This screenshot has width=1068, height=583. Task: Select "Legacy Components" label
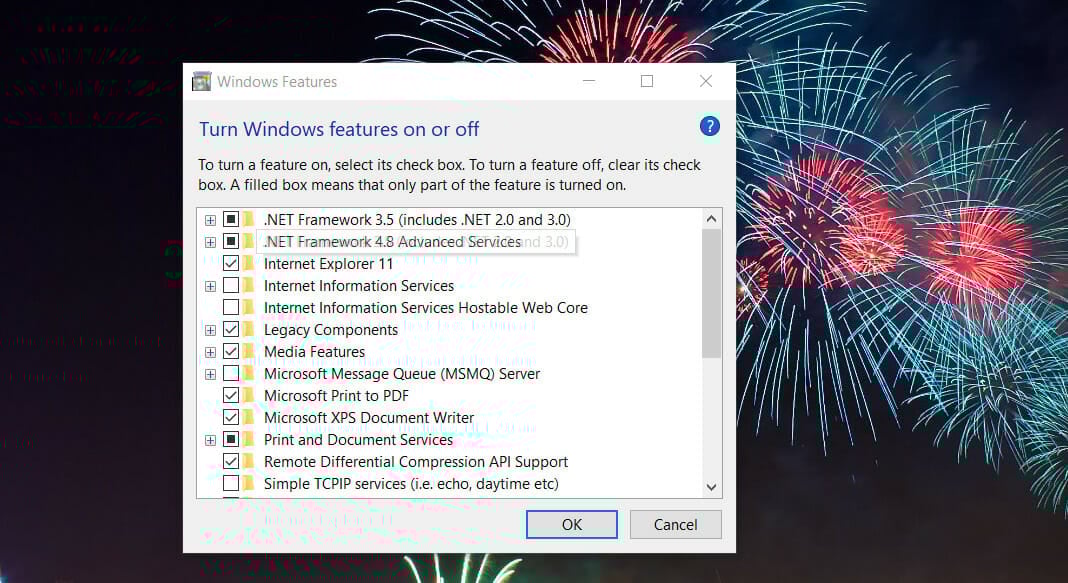coord(330,330)
